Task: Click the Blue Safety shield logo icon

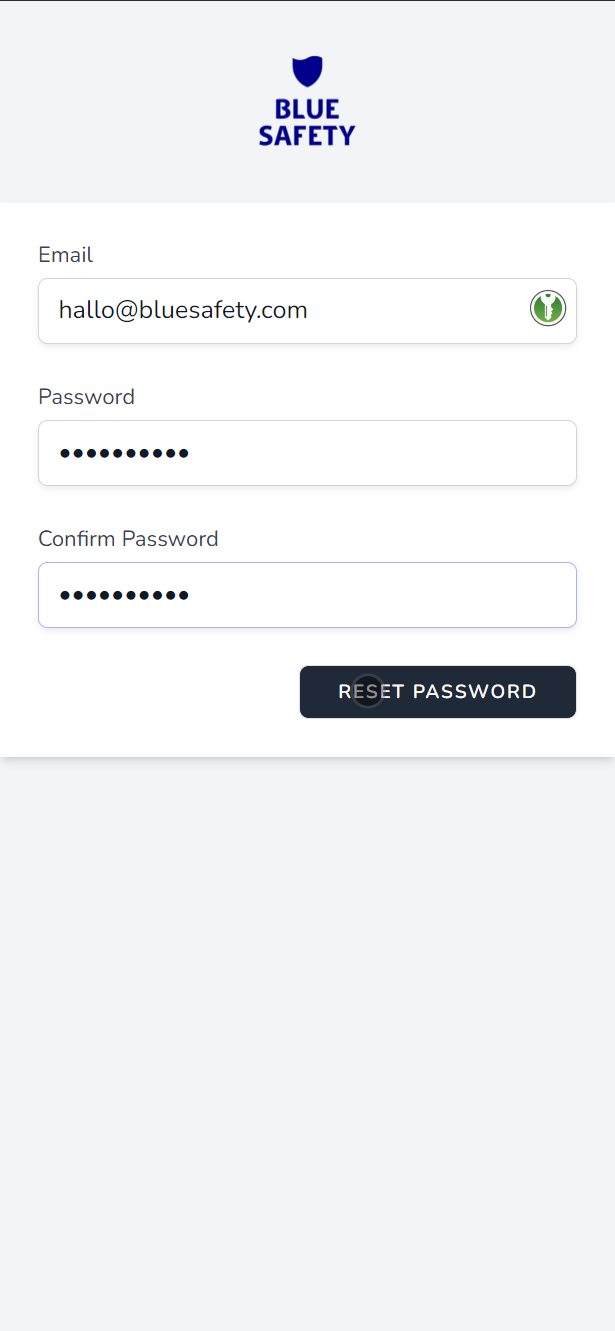Action: (307, 72)
